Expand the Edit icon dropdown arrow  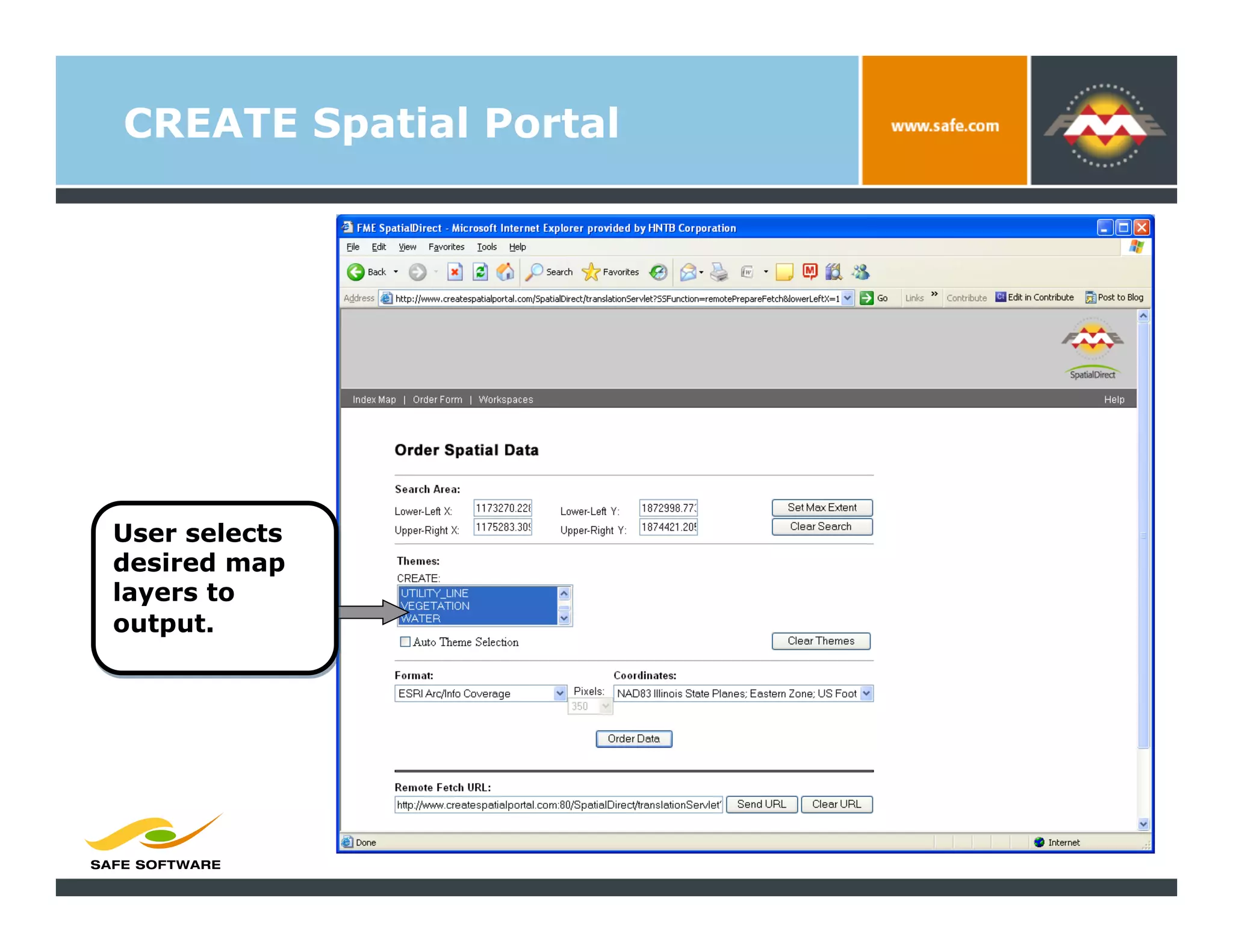tap(766, 272)
